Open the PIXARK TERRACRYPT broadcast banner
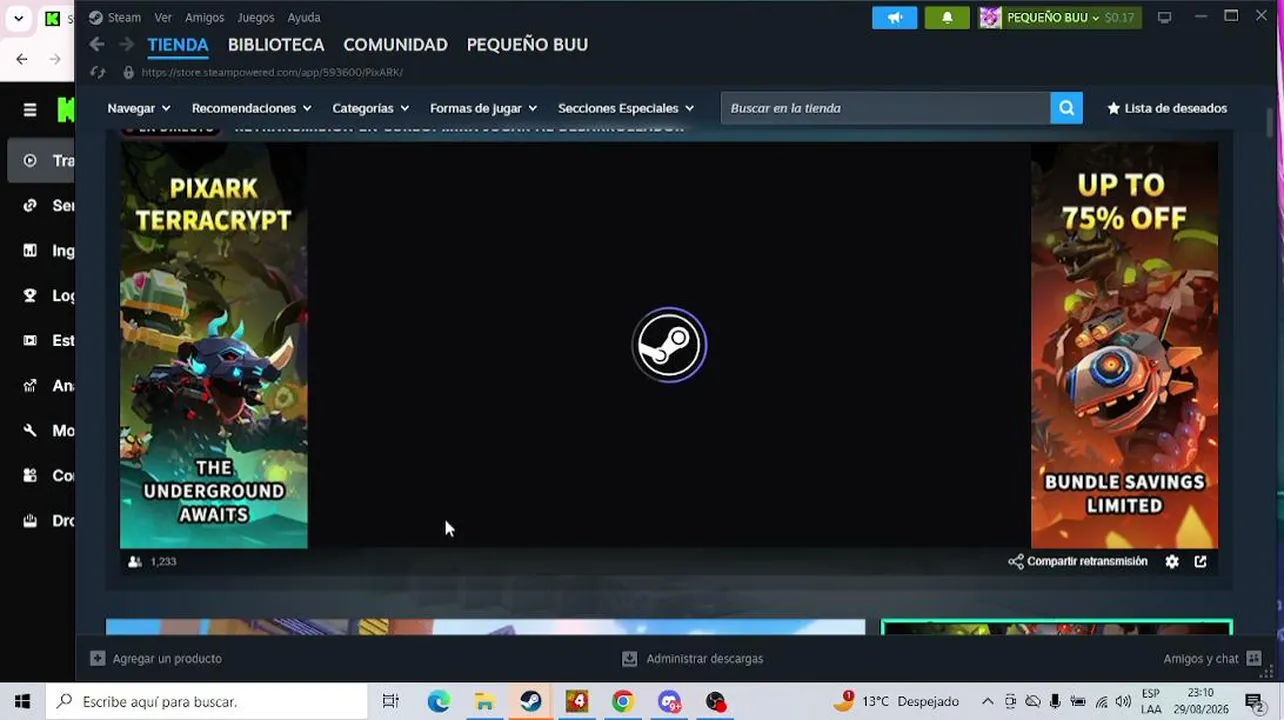Viewport: 1284px width, 720px height. coord(214,345)
